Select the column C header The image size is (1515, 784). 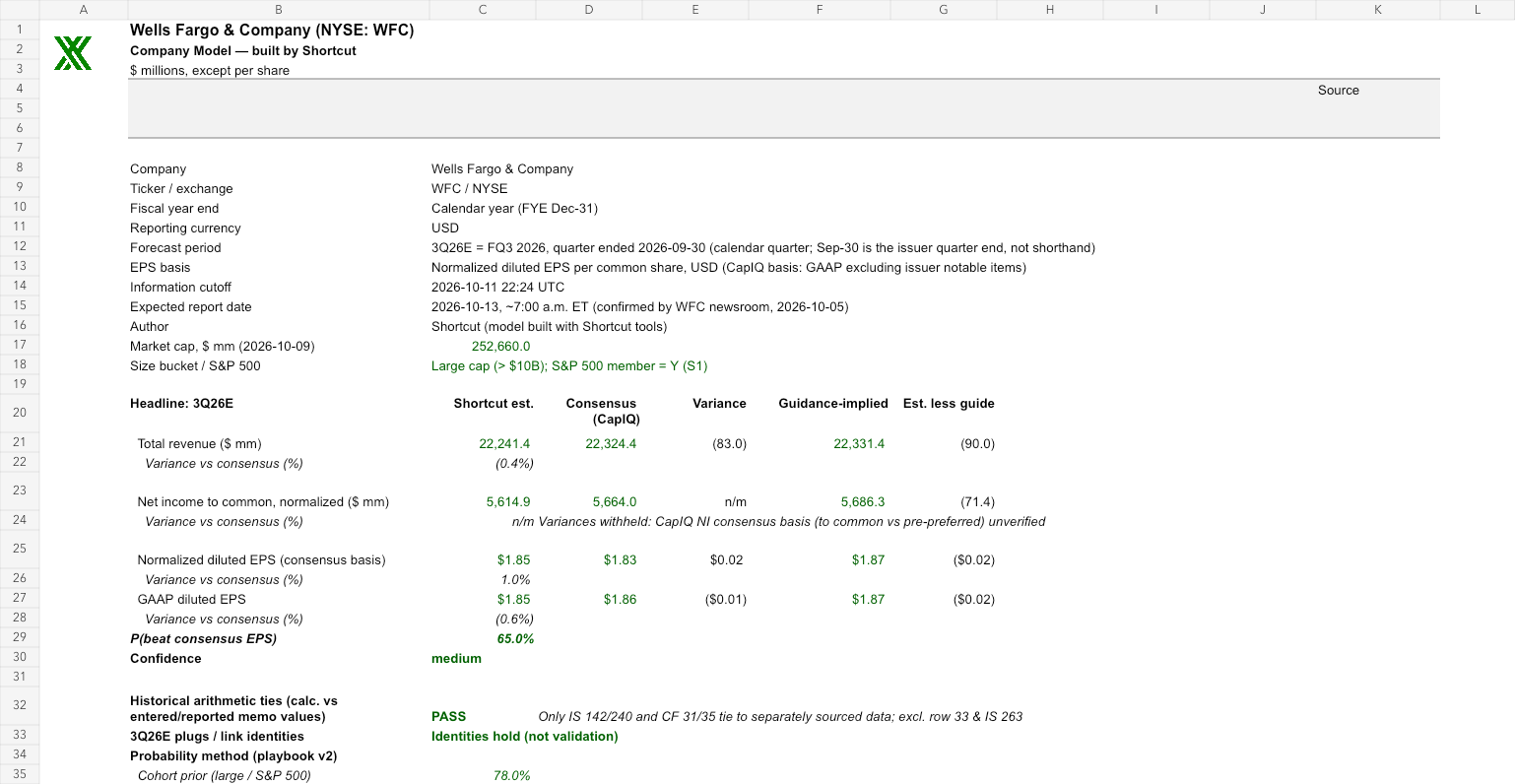pos(483,10)
